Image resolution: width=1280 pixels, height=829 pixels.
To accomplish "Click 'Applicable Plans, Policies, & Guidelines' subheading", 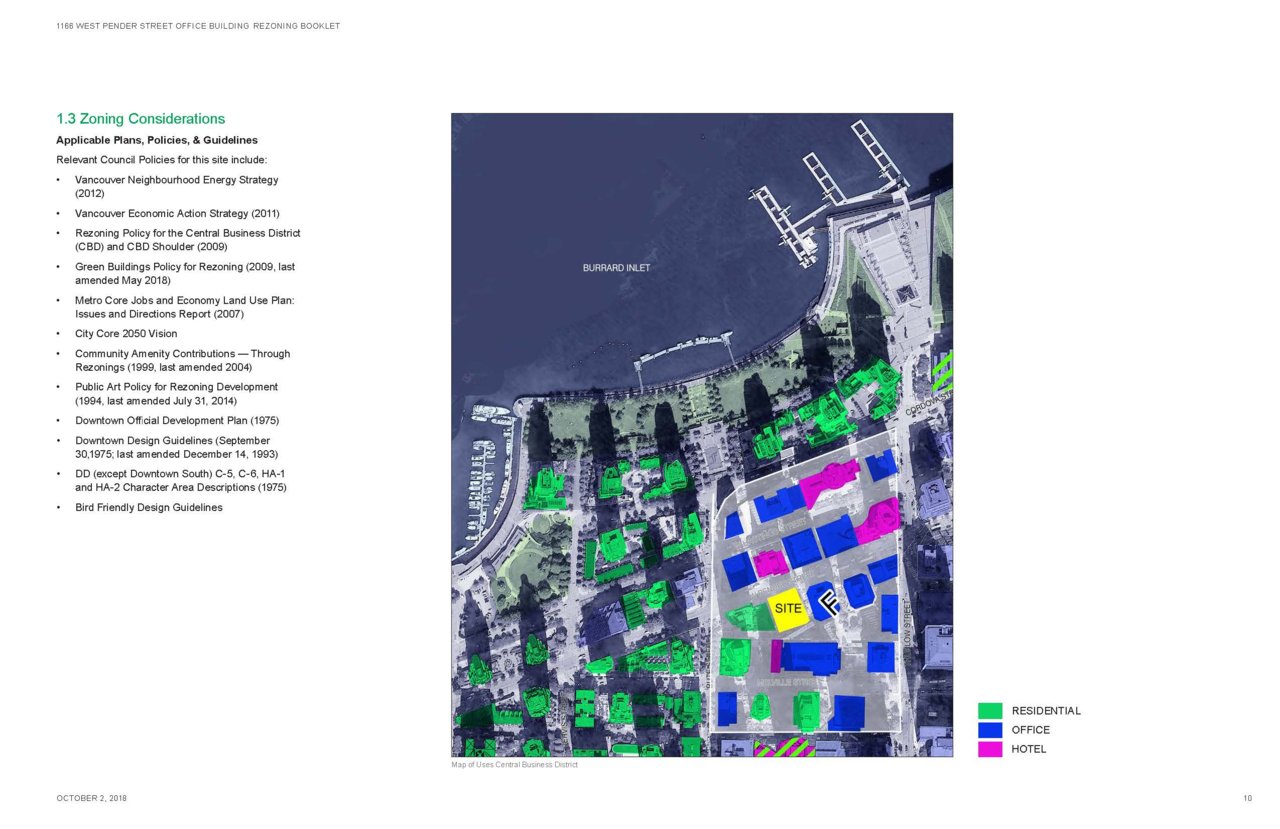I will (x=157, y=140).
